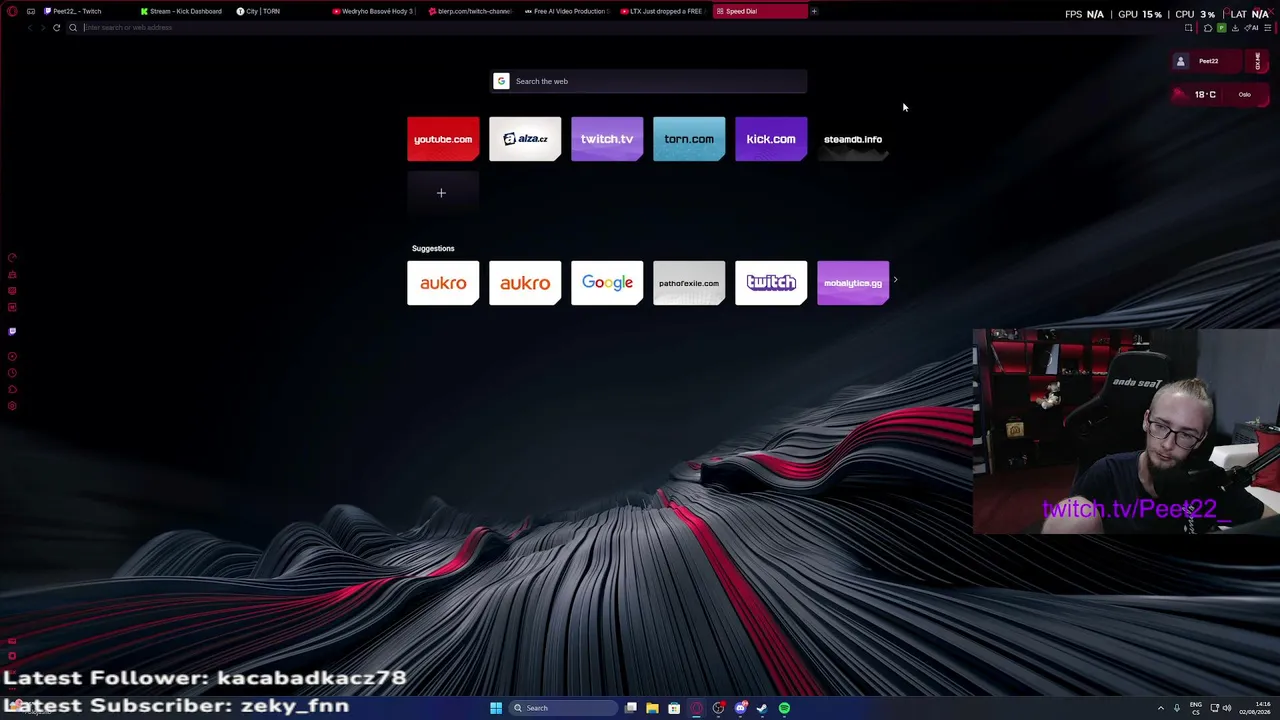
Task: Switch to the LTX Just dropped a FREE tab
Action: pyautogui.click(x=661, y=11)
